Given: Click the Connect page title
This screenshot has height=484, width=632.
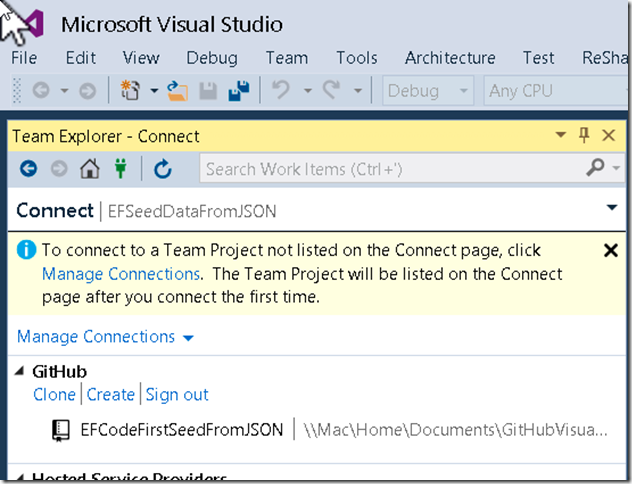Looking at the screenshot, I should pyautogui.click(x=55, y=211).
